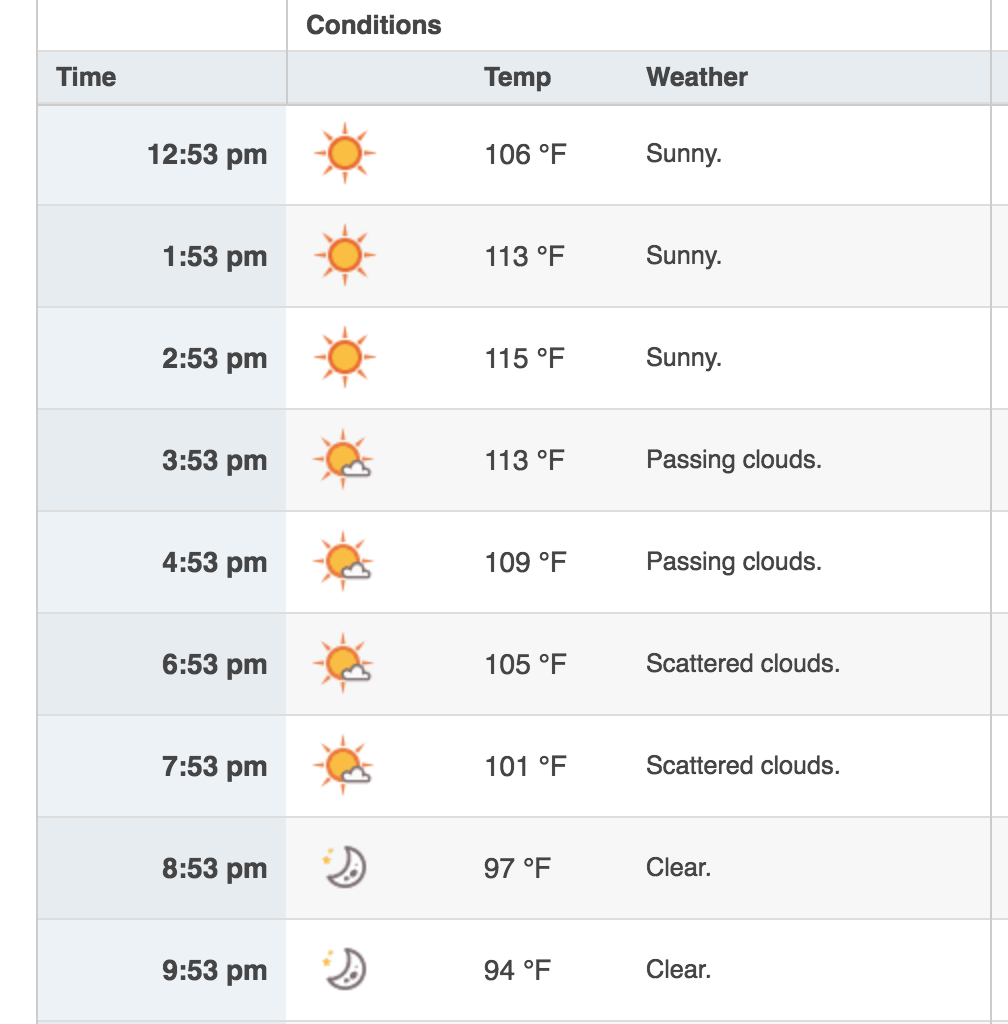Click the passing clouds icon at 3:53 pm
This screenshot has height=1024, width=1008.
tap(343, 459)
